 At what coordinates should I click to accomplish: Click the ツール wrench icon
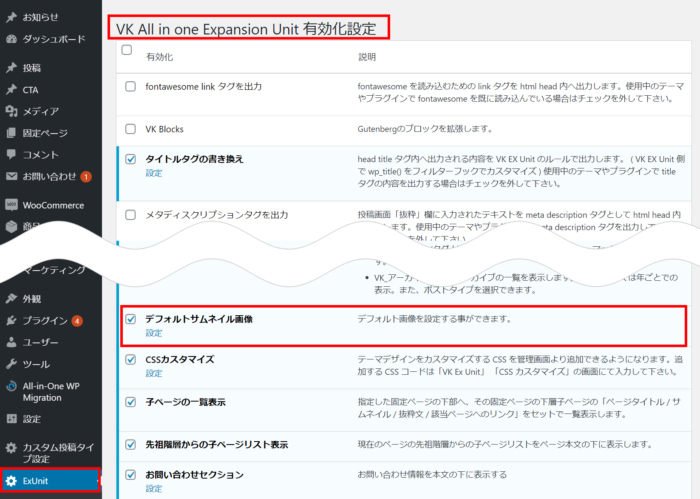coord(11,364)
